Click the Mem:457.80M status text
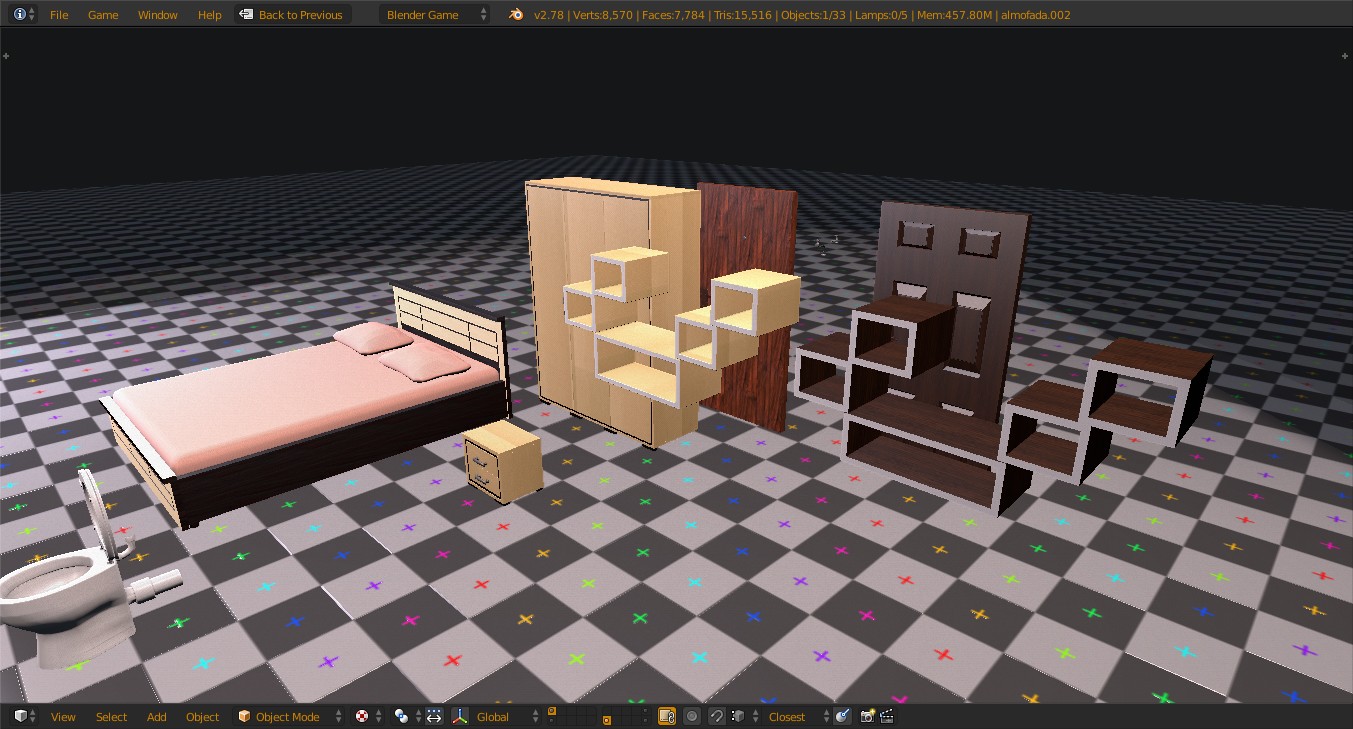The image size is (1353, 729). tap(954, 15)
